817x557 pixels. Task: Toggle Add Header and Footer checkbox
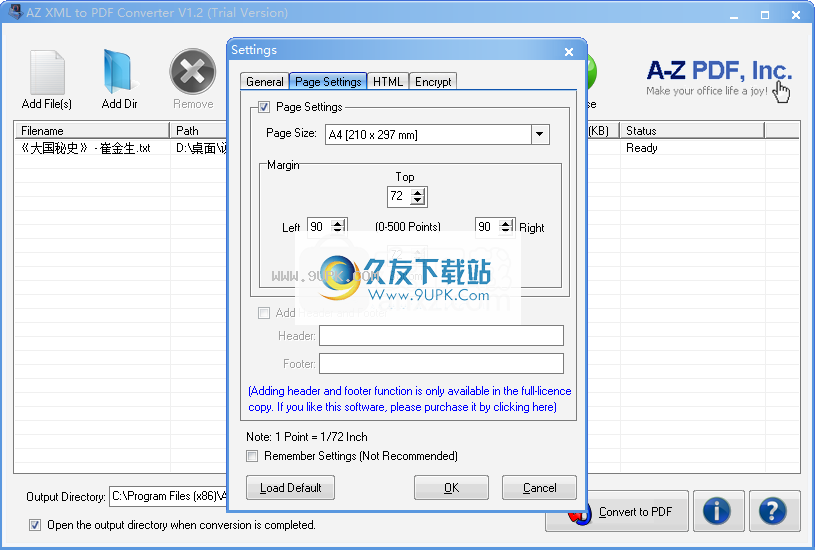pos(264,313)
